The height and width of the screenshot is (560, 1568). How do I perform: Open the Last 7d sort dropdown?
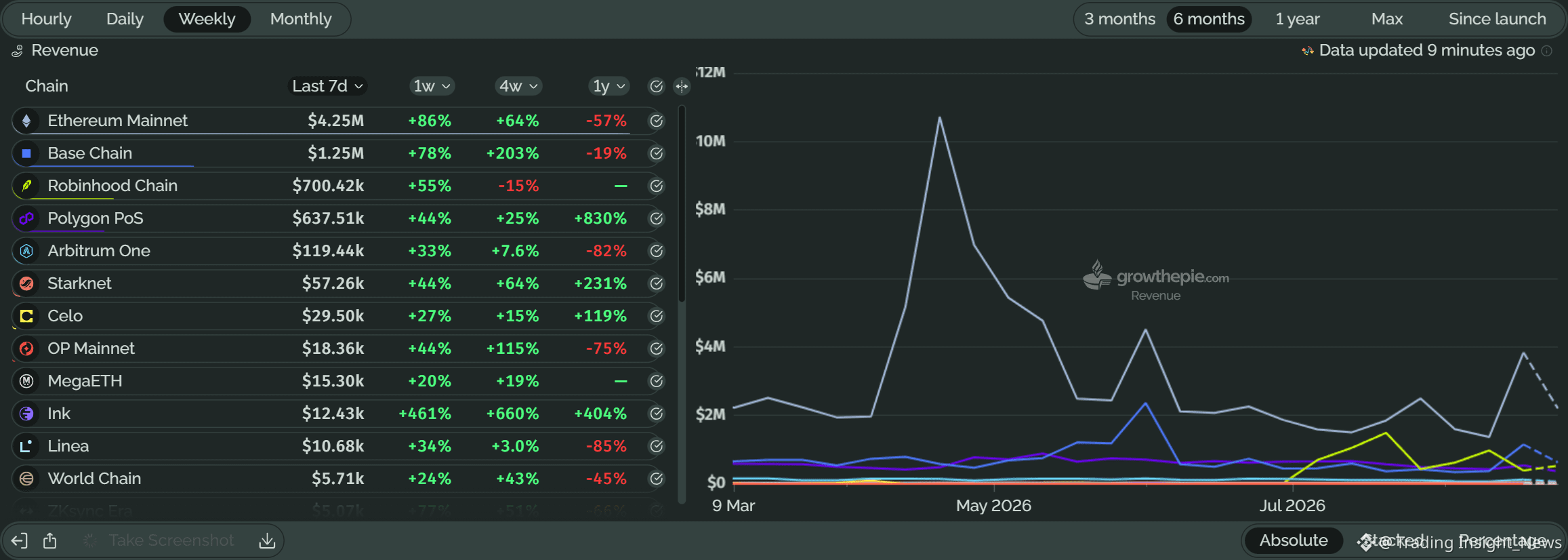pyautogui.click(x=328, y=86)
